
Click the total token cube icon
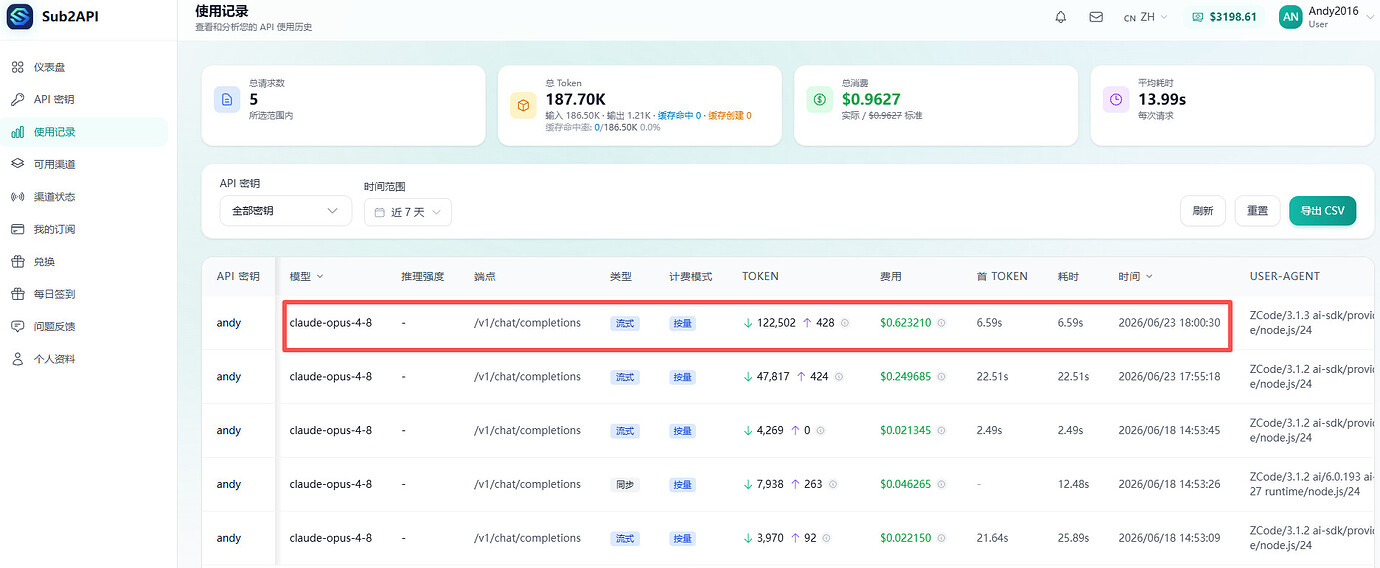point(523,105)
